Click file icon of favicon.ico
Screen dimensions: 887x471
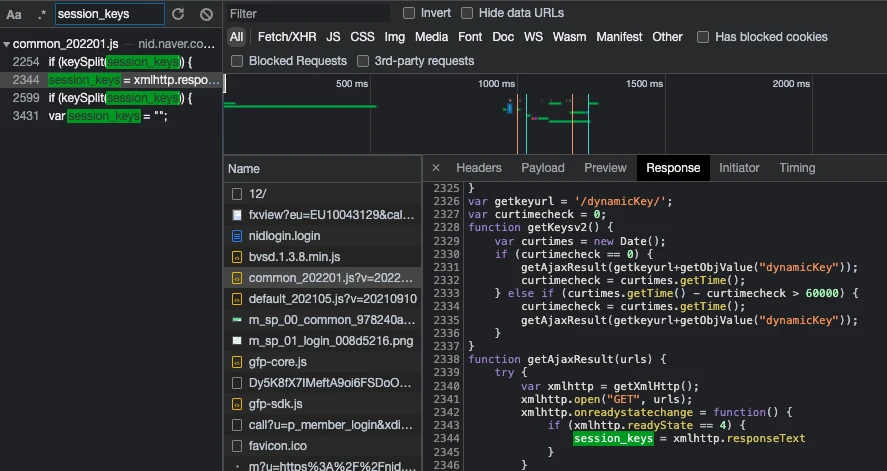coord(237,446)
